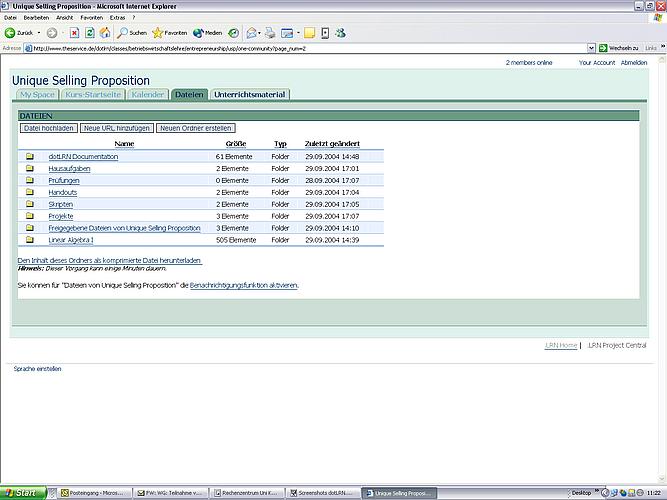This screenshot has height=500, width=667.
Task: Switch to Rechenzentrum Uni taskbar window
Action: (x=247, y=493)
